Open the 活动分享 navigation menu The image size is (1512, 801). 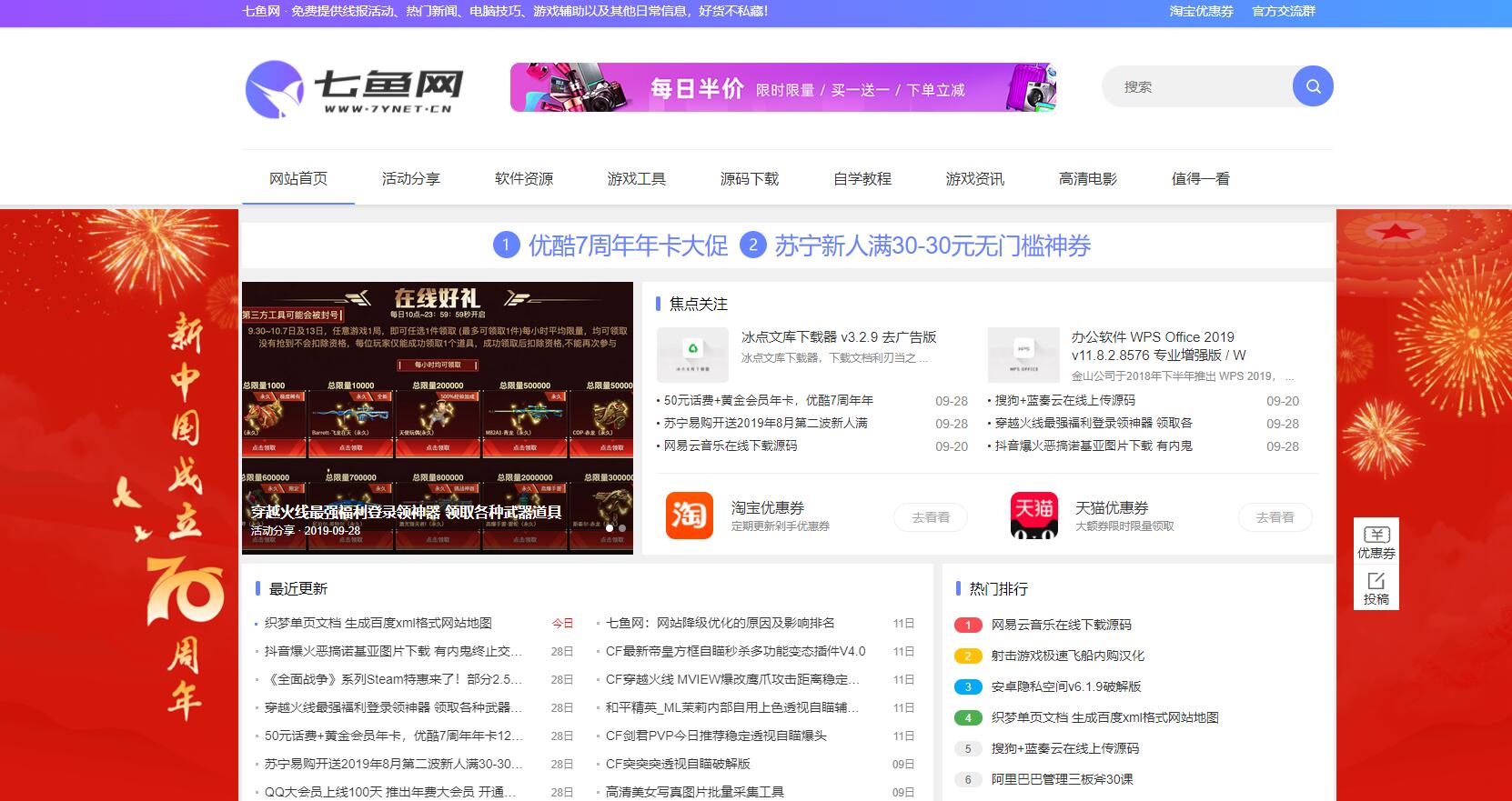point(411,178)
